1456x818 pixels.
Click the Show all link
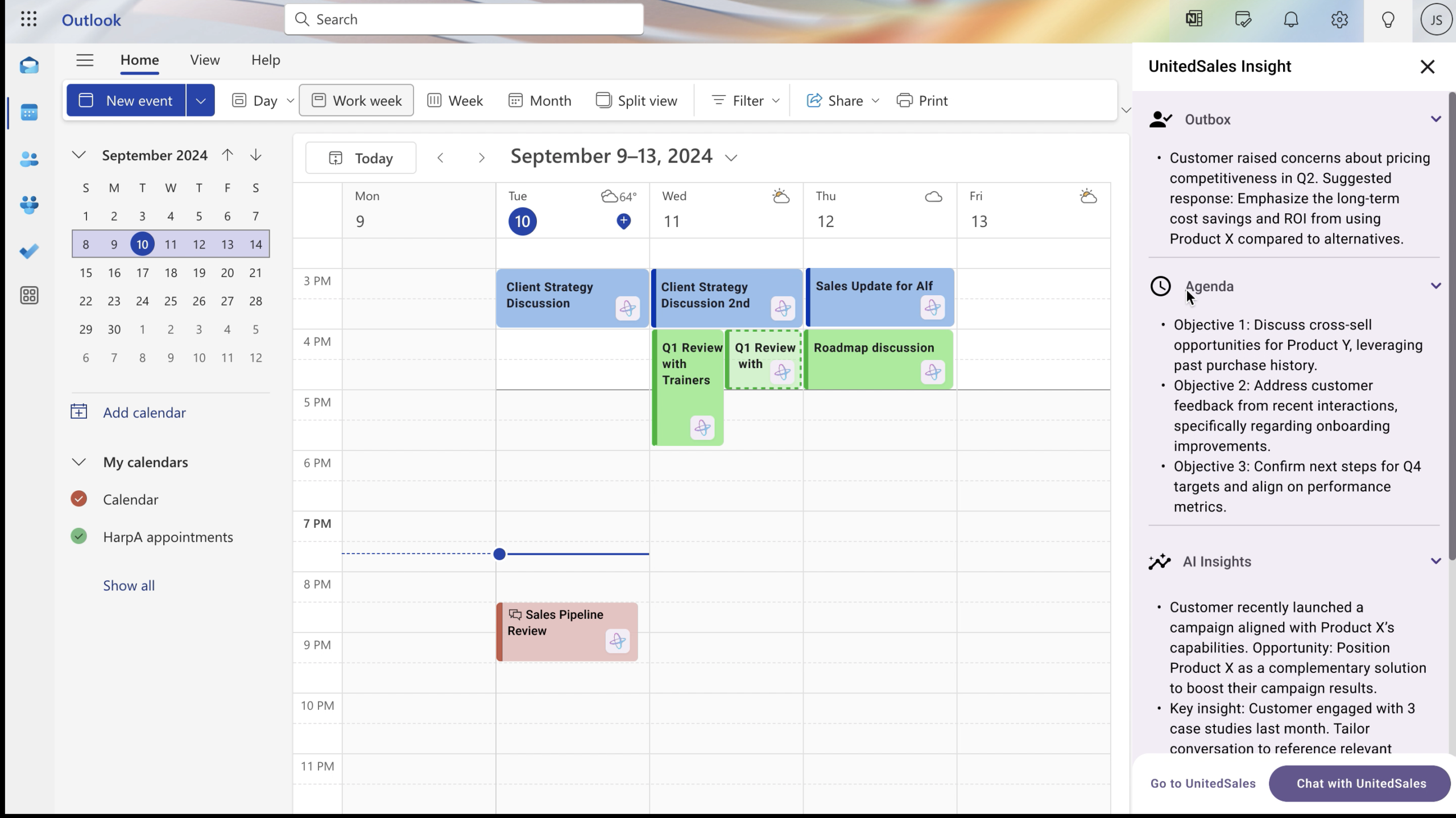coord(129,585)
